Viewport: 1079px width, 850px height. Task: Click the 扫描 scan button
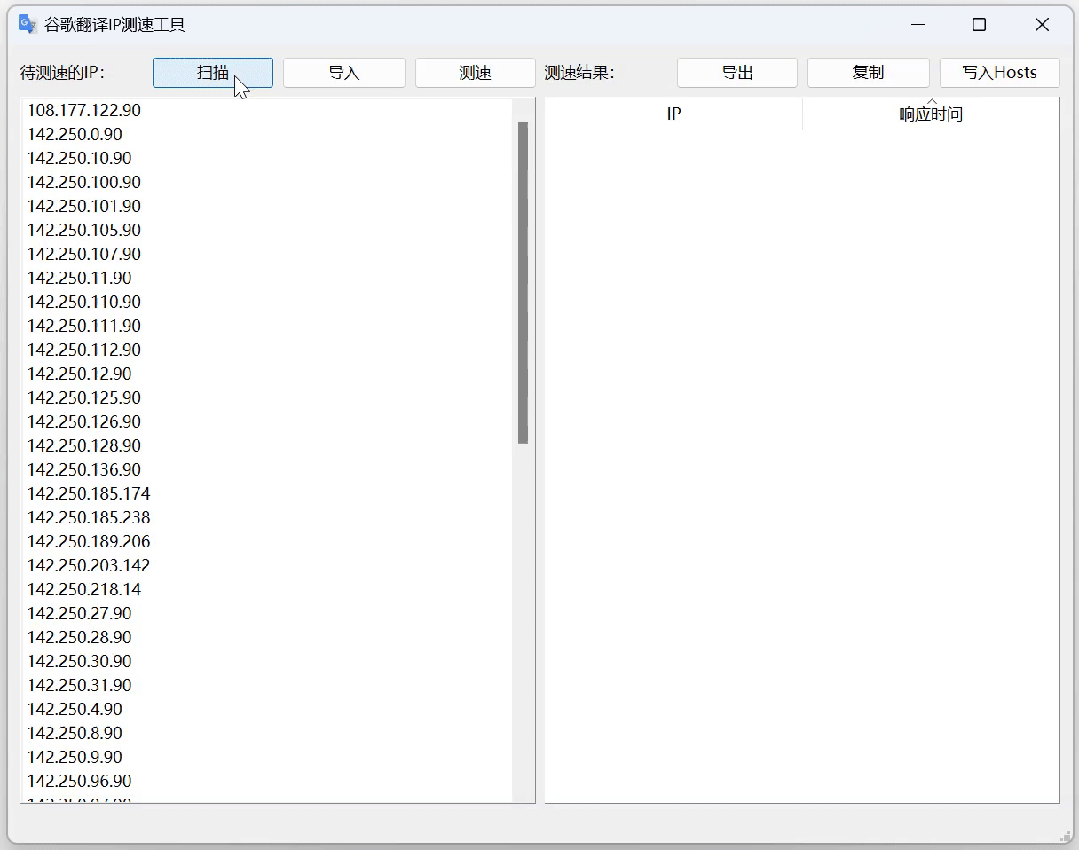click(x=213, y=73)
